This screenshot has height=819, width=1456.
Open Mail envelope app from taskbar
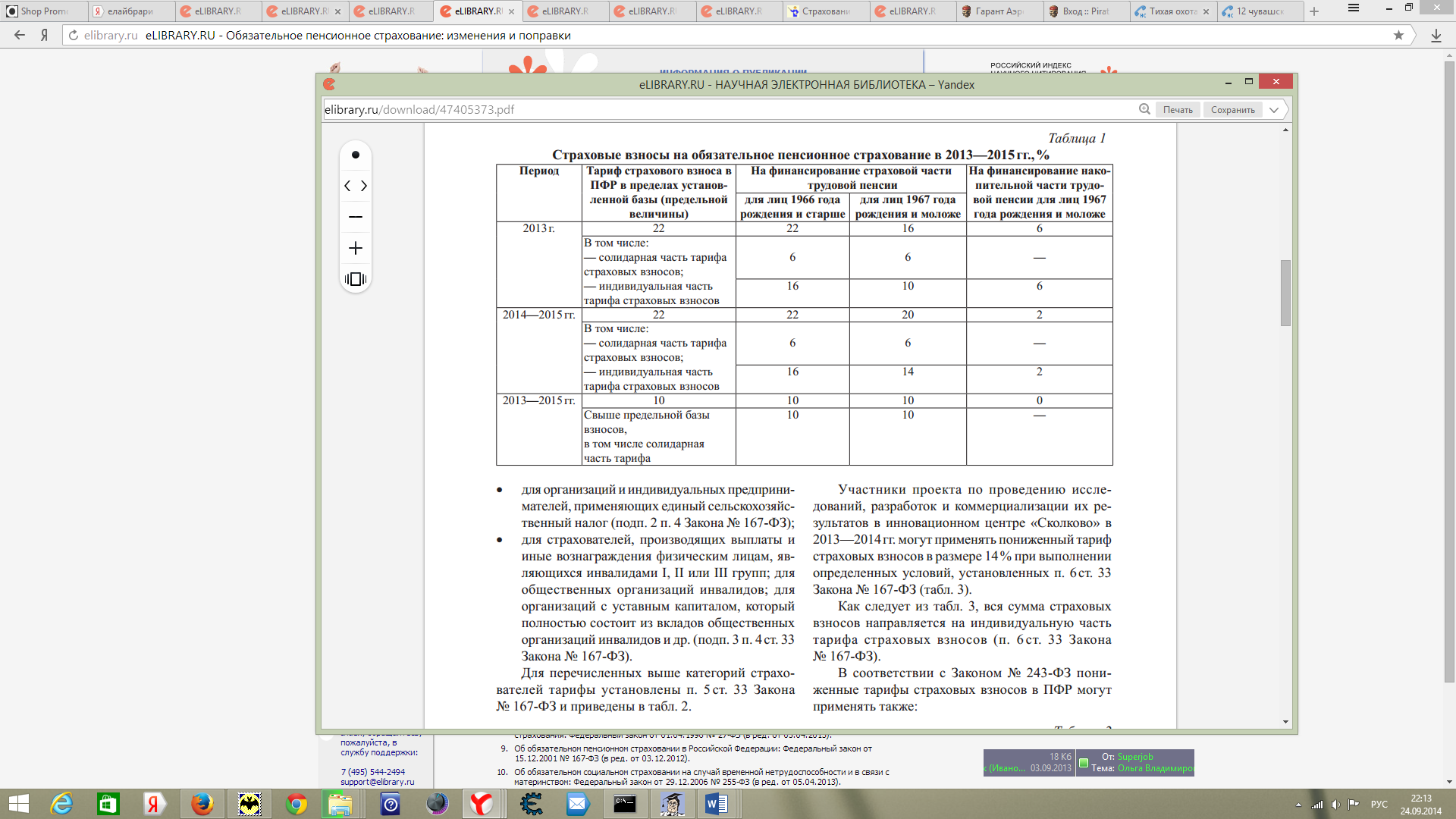[578, 804]
